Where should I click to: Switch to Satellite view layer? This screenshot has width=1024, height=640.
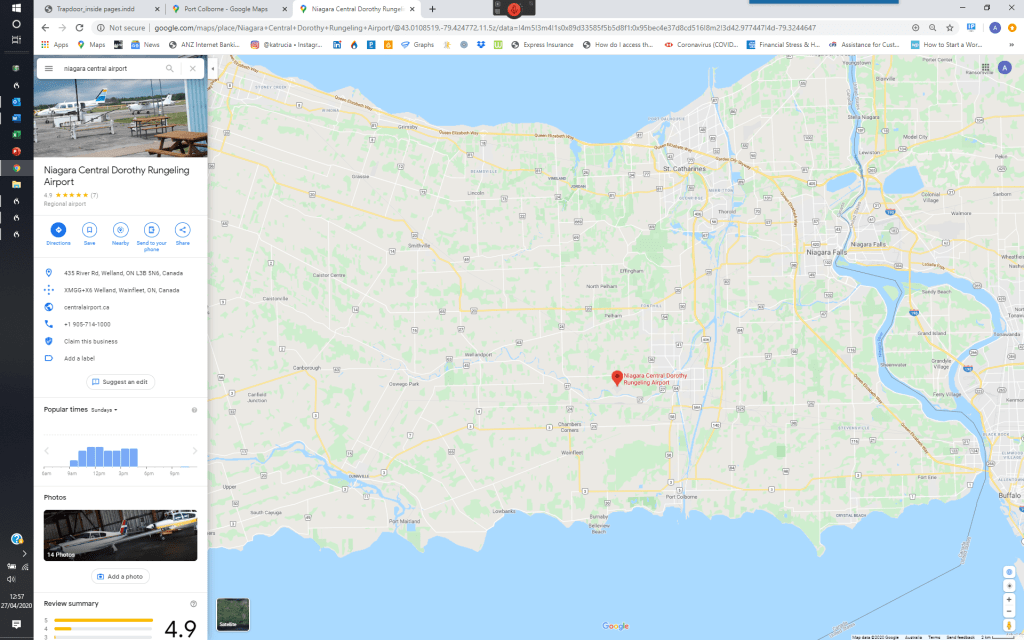(232, 613)
